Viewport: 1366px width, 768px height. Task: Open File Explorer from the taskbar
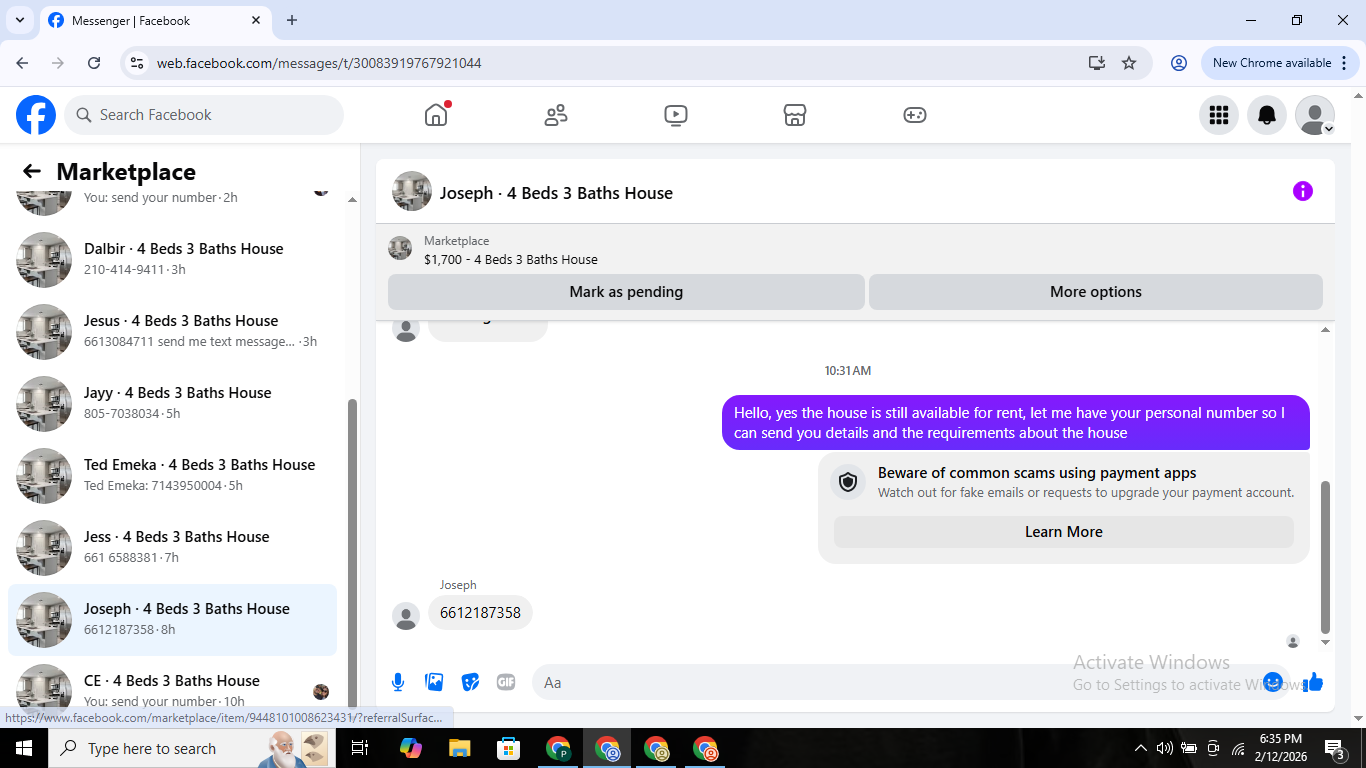[460, 748]
